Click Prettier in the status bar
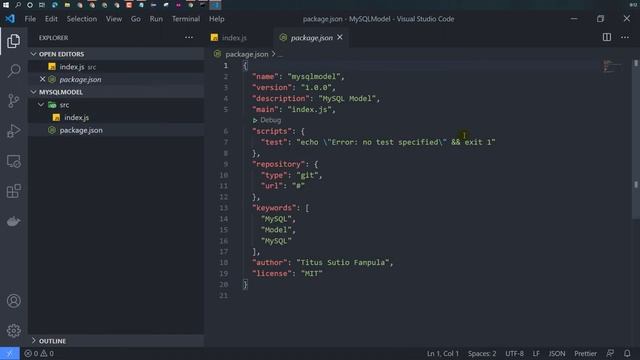640x360 pixels. point(585,353)
